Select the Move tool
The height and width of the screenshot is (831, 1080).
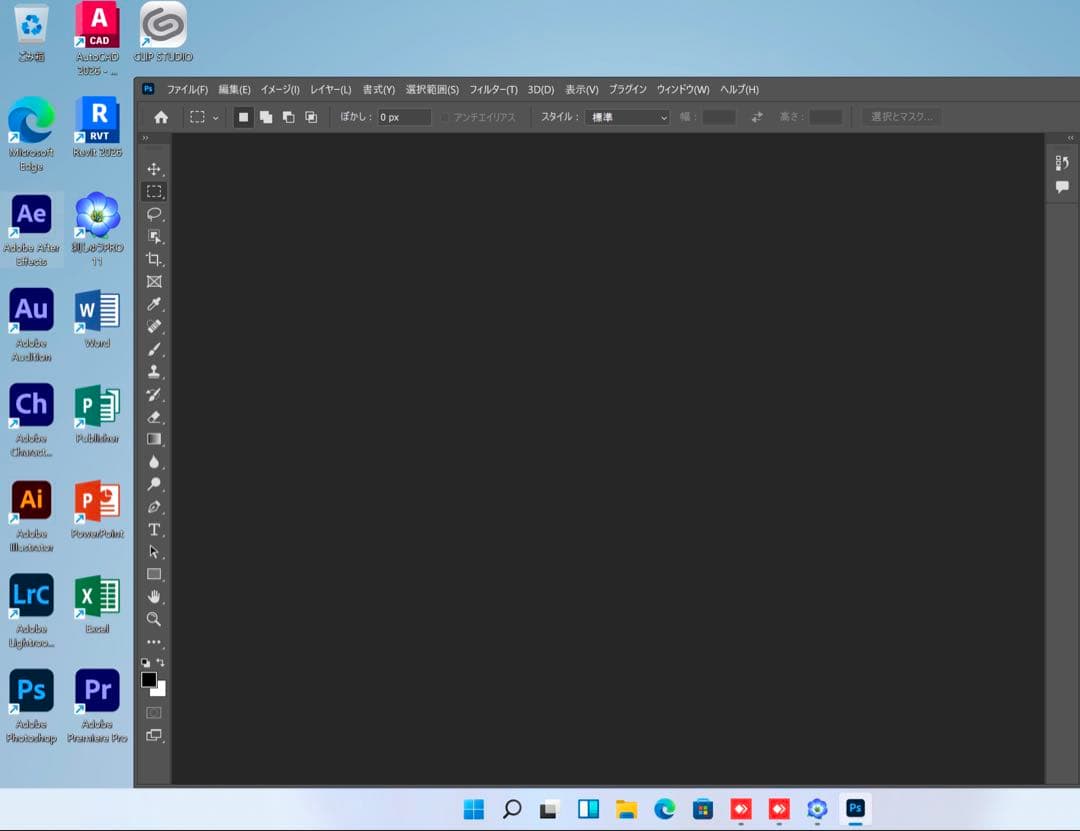(x=154, y=169)
